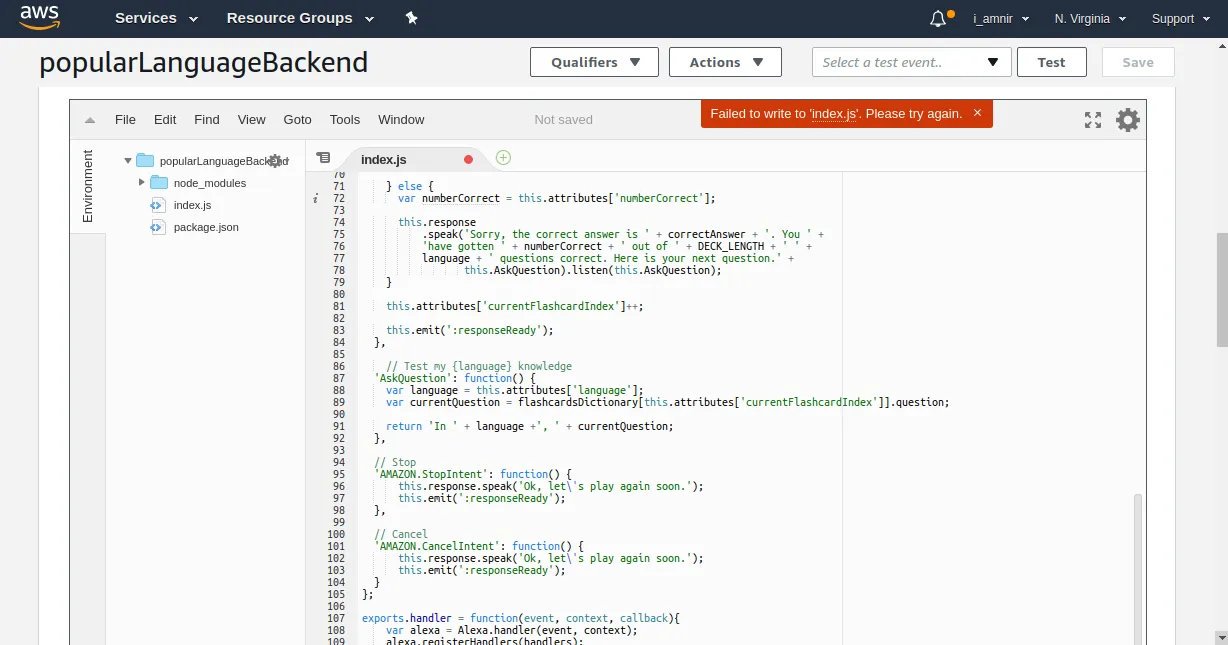This screenshot has height=645, width=1228.
Task: Open the pinned shortcuts pushpin icon
Action: 411,18
